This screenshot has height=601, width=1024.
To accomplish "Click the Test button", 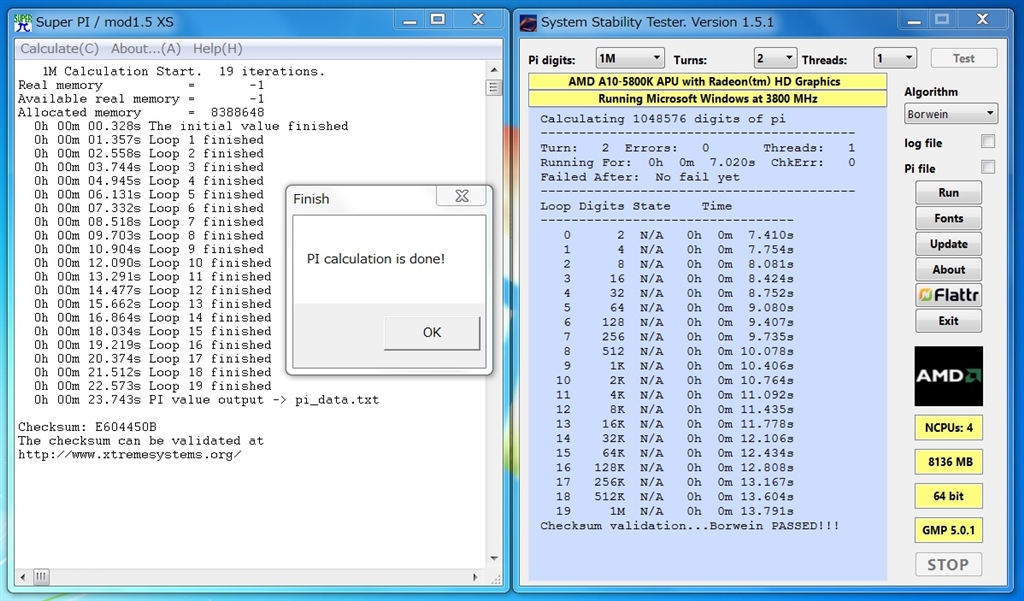I will point(963,58).
